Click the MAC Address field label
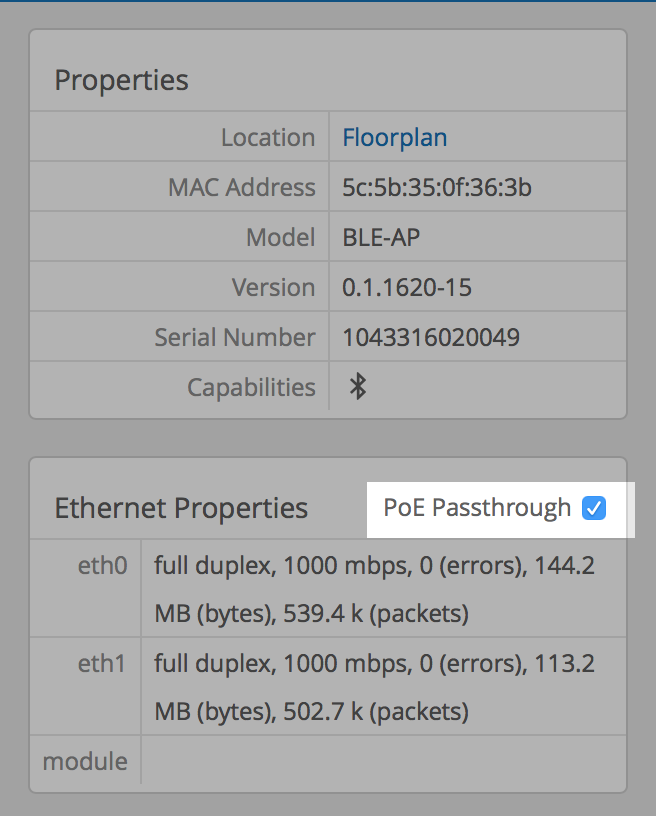Viewport: 656px width, 816px height. (x=241, y=187)
